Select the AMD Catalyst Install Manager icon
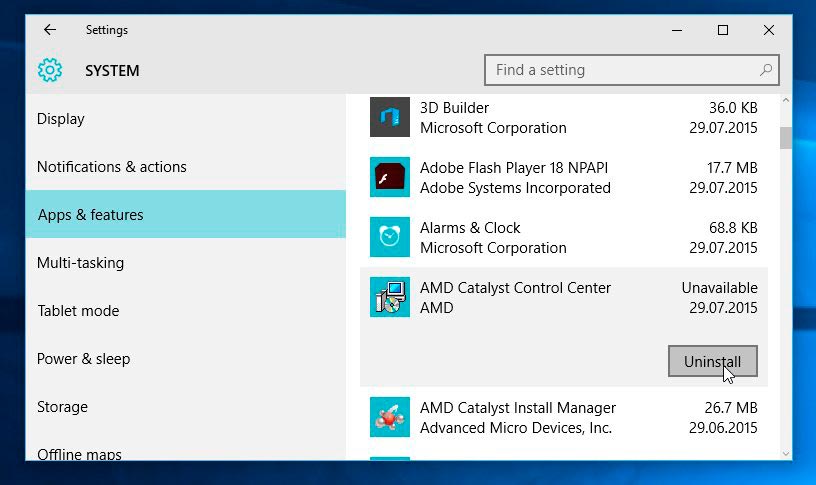 click(x=390, y=417)
